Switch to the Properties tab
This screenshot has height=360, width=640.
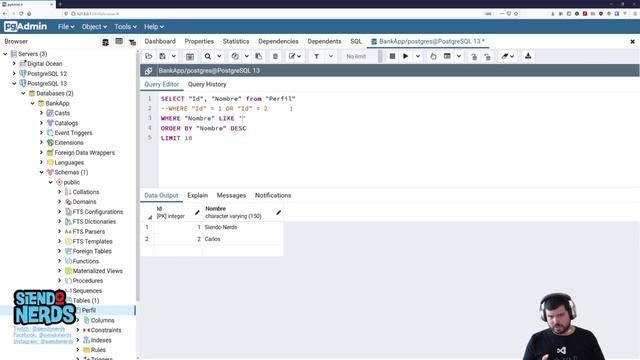pos(199,41)
